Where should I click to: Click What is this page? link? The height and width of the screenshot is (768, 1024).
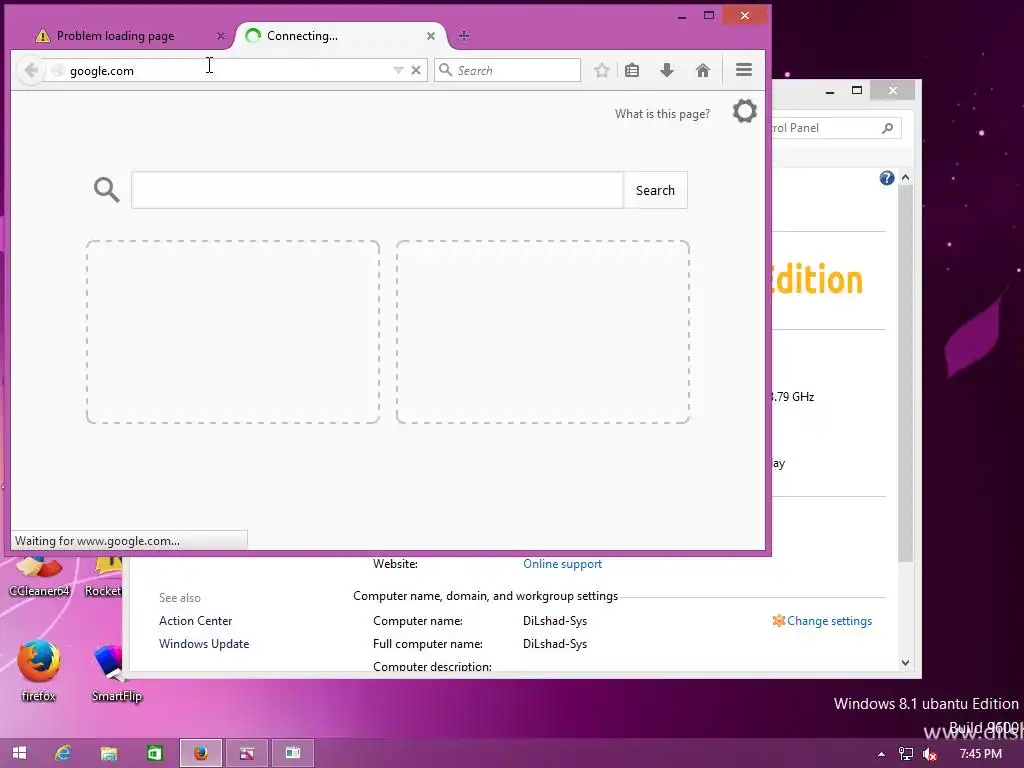662,114
